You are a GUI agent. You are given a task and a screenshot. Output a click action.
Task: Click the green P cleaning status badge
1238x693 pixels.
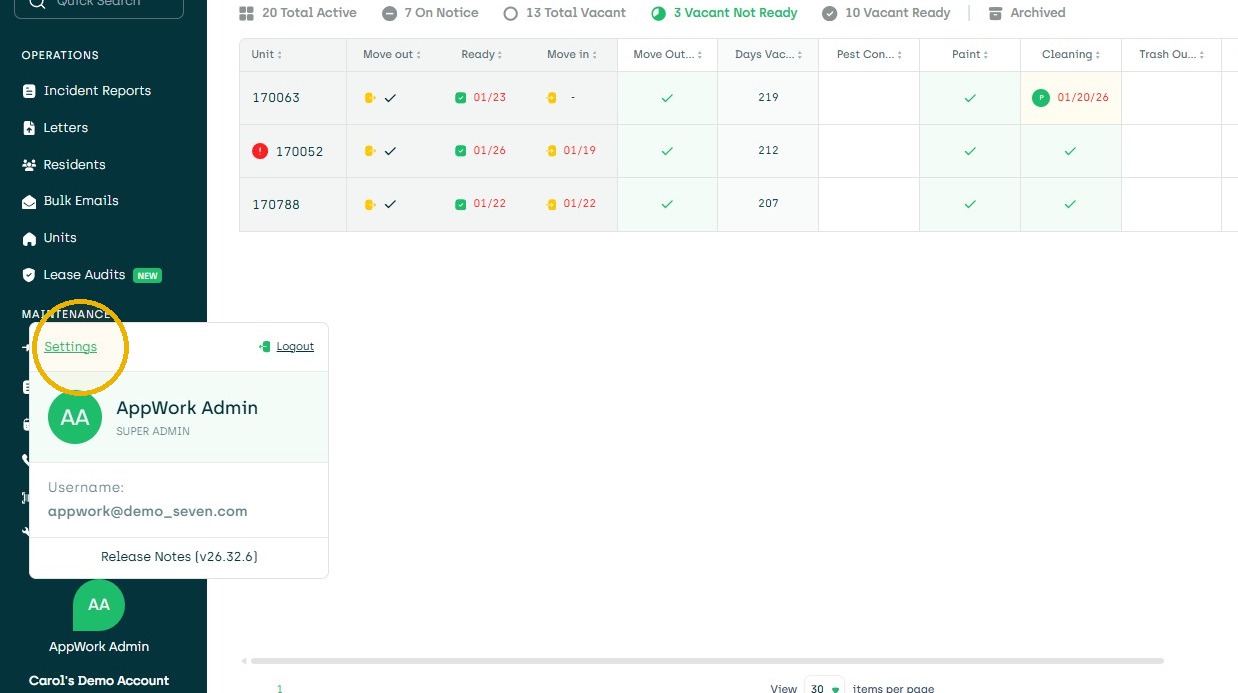(x=1041, y=98)
